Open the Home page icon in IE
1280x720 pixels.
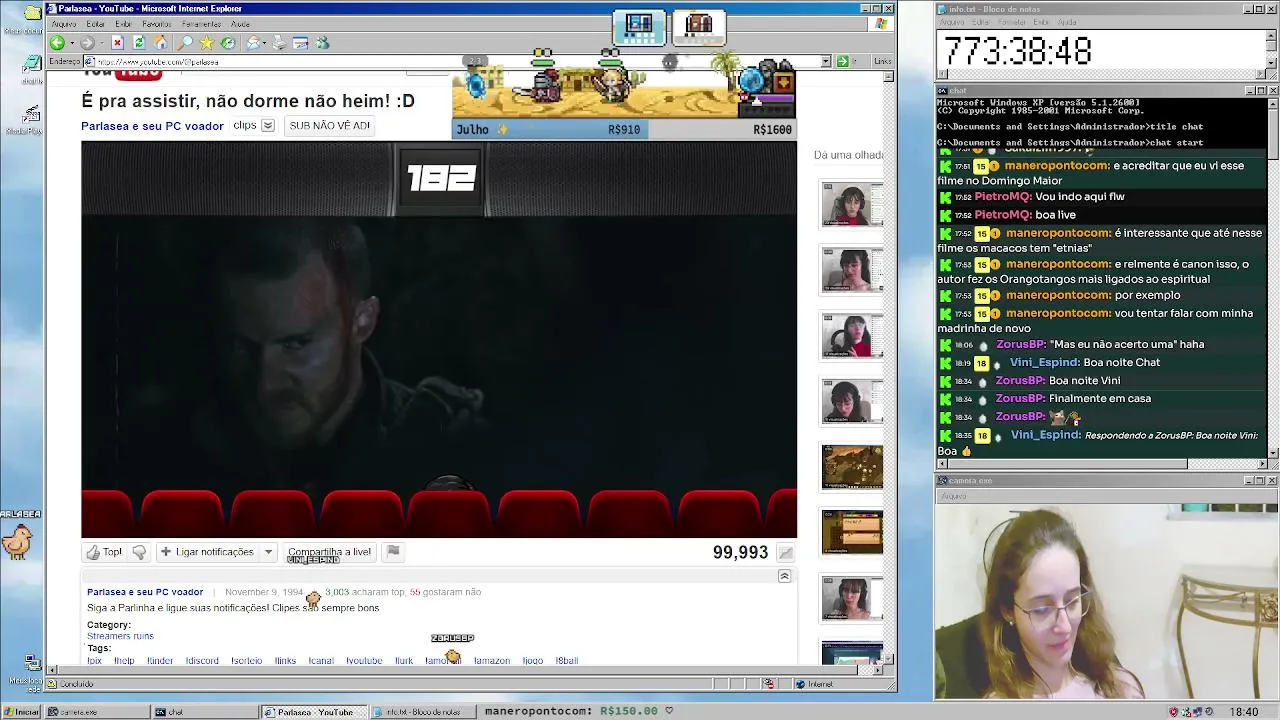pyautogui.click(x=160, y=43)
